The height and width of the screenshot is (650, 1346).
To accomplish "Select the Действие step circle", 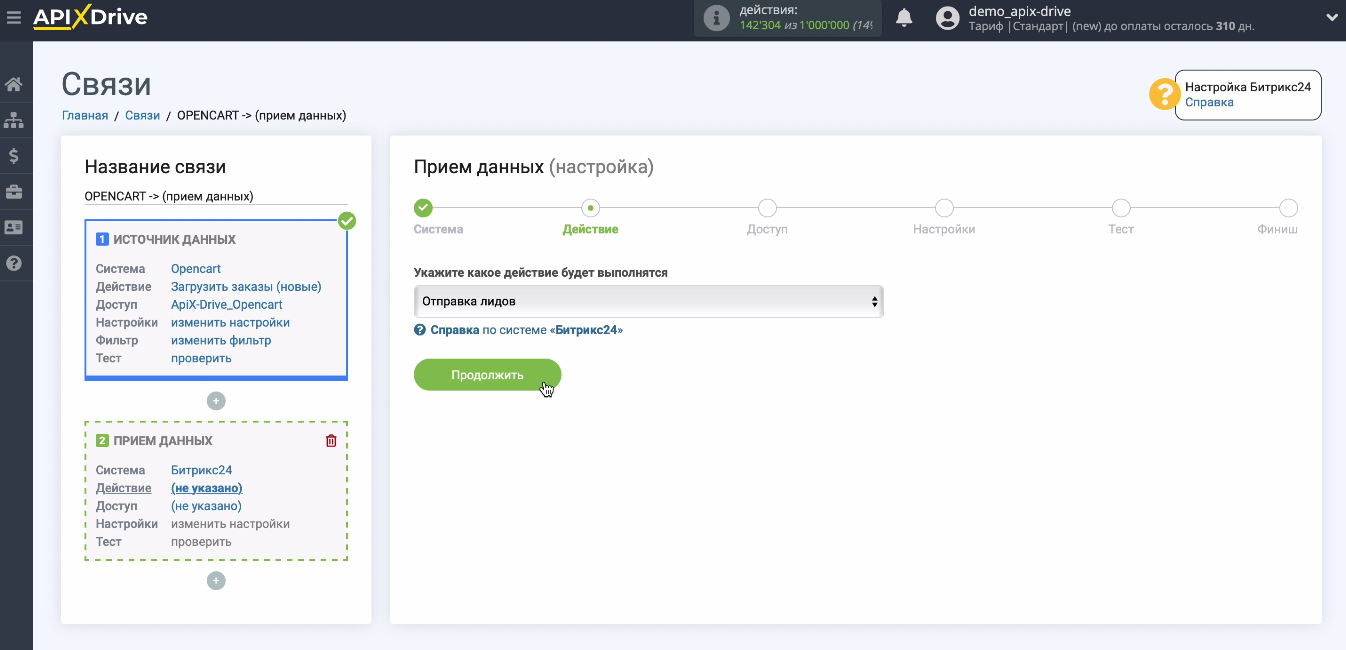I will (591, 208).
